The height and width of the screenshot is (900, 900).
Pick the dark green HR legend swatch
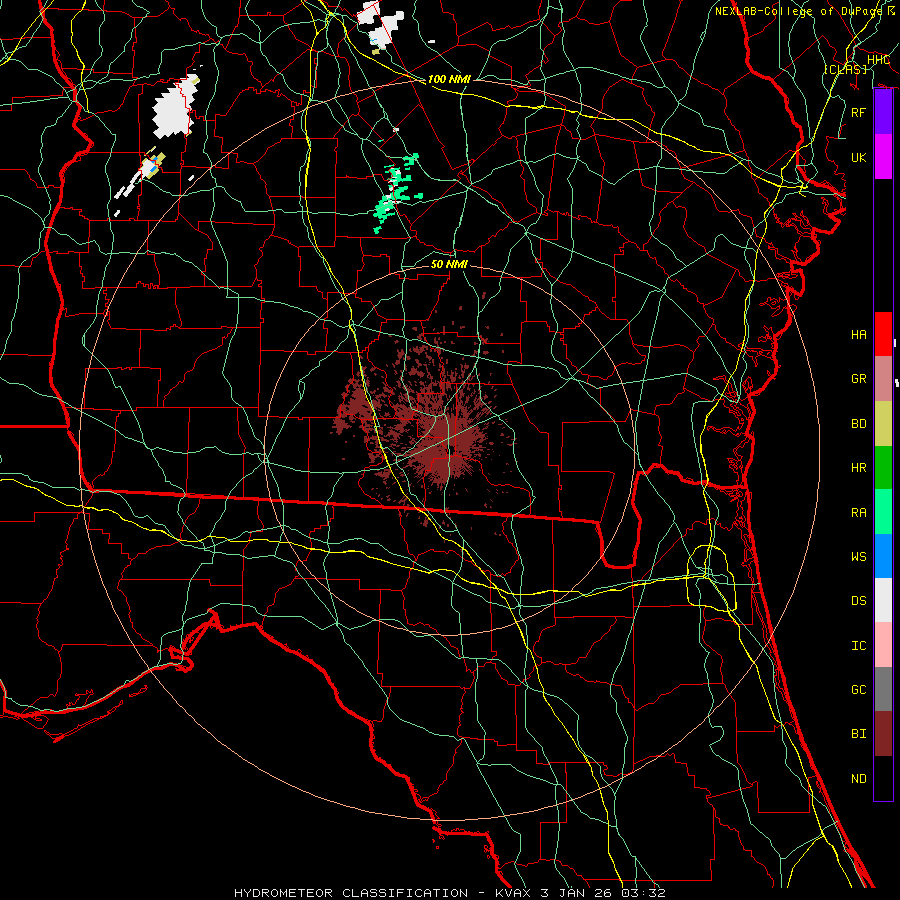pyautogui.click(x=883, y=467)
